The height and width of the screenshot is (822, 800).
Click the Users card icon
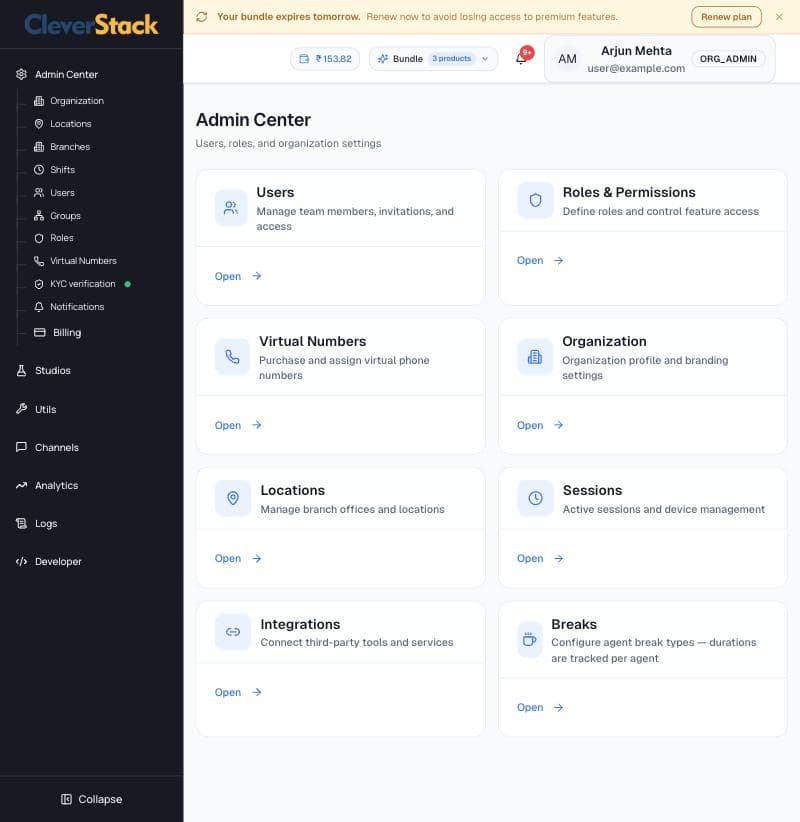[231, 208]
